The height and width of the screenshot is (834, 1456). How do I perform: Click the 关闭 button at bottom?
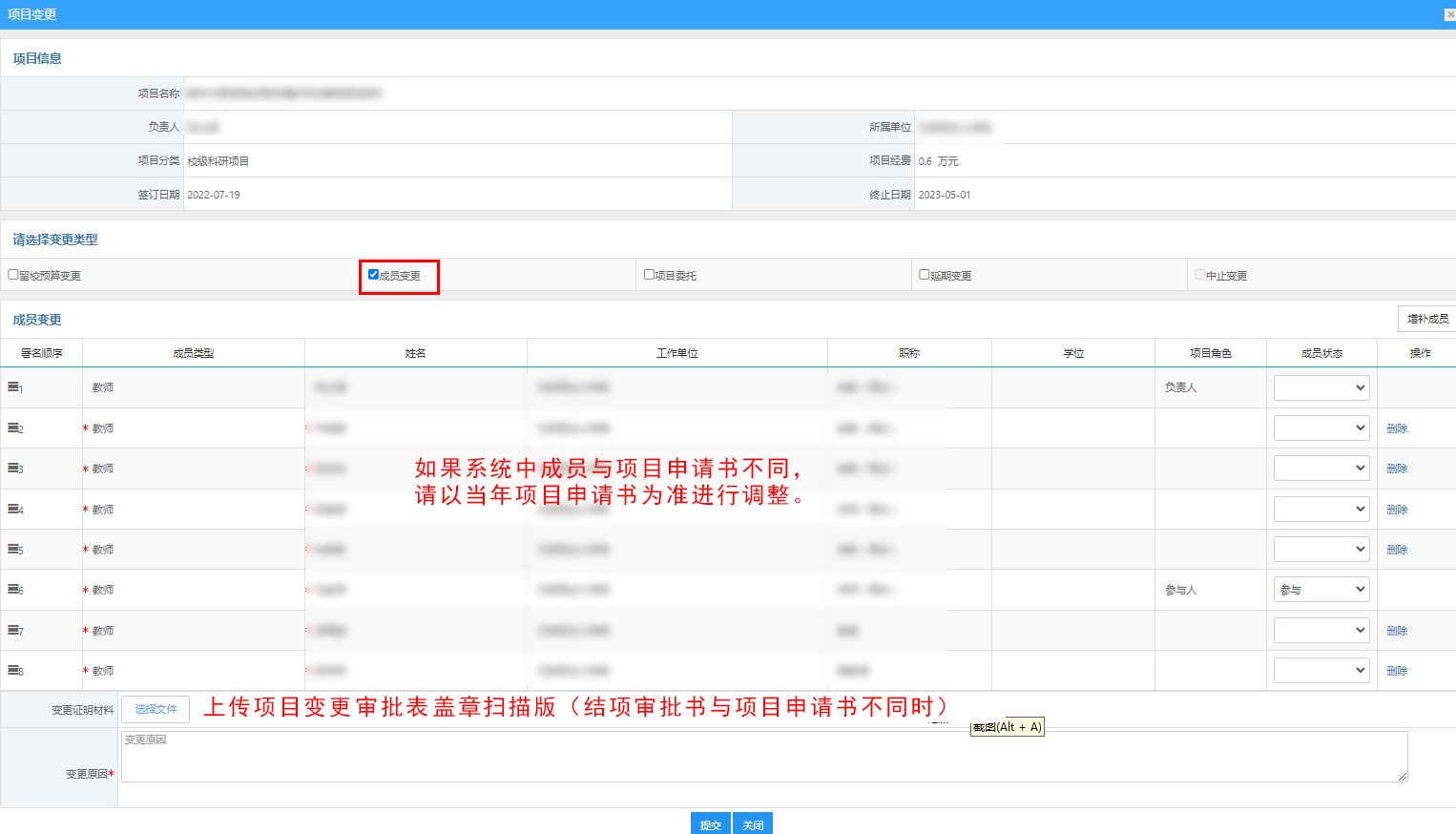[x=753, y=824]
